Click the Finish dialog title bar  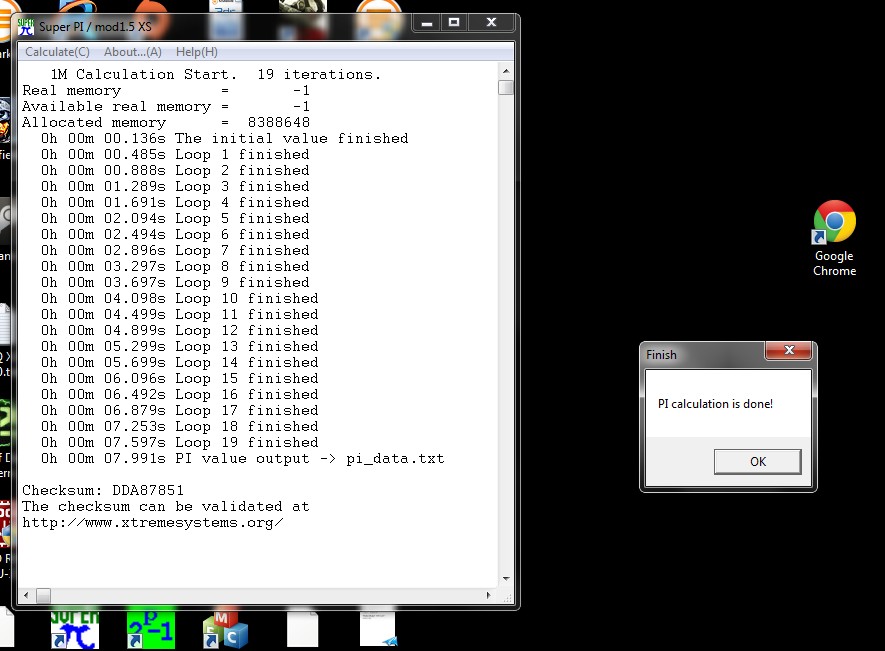(x=700, y=354)
